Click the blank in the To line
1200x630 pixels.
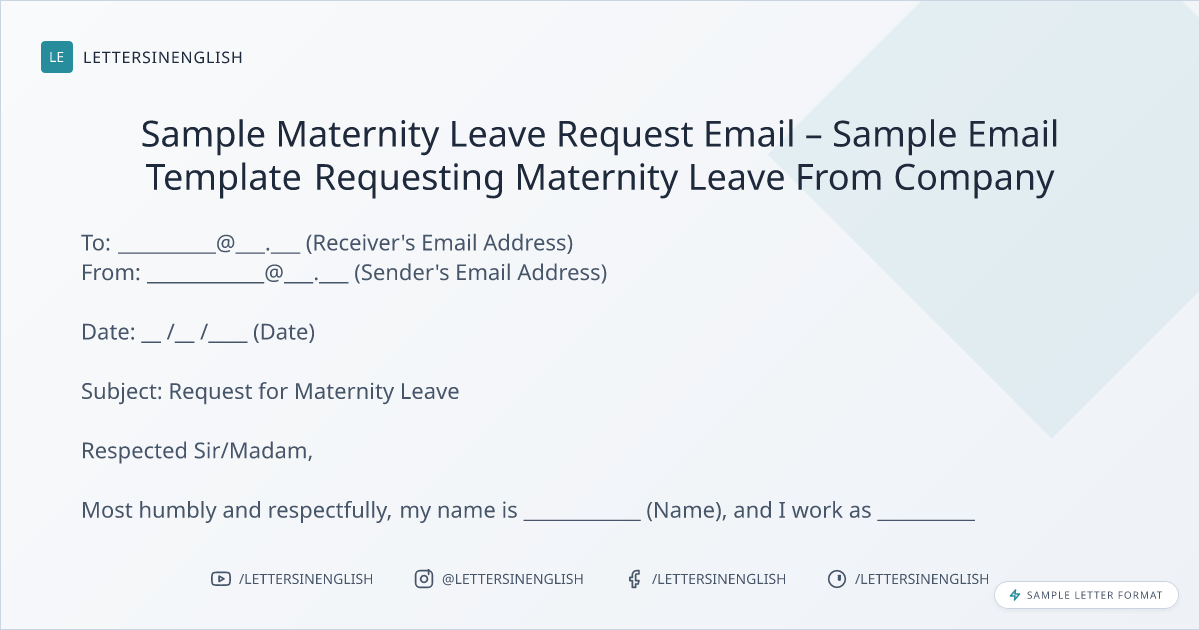(166, 245)
